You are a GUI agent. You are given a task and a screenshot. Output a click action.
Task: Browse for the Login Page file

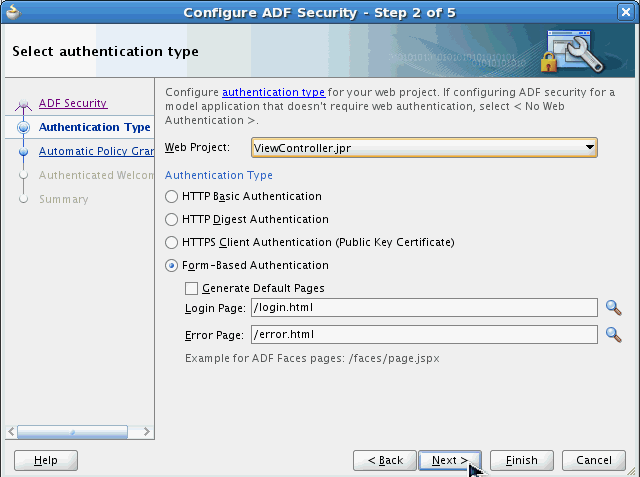click(613, 308)
